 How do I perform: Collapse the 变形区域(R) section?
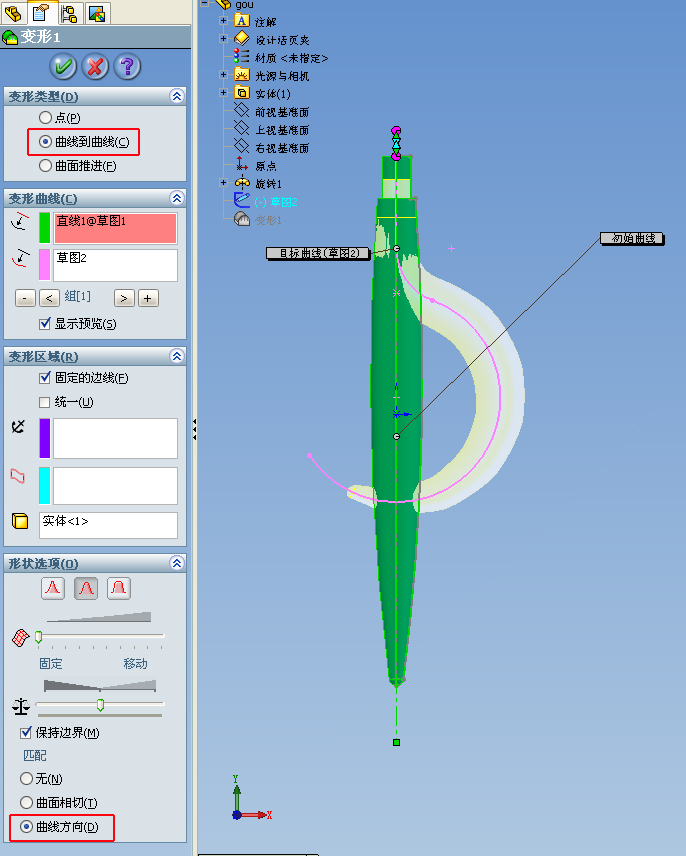177,356
